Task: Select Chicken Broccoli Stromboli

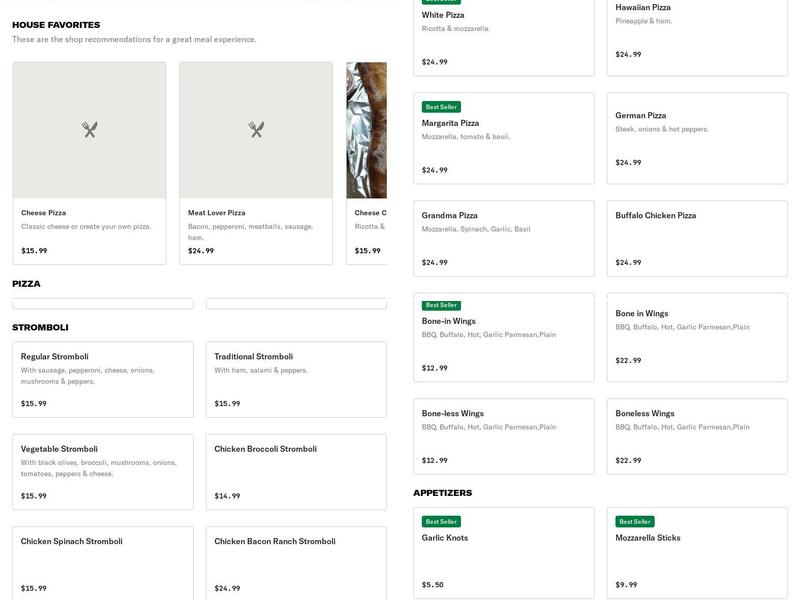Action: coord(295,471)
